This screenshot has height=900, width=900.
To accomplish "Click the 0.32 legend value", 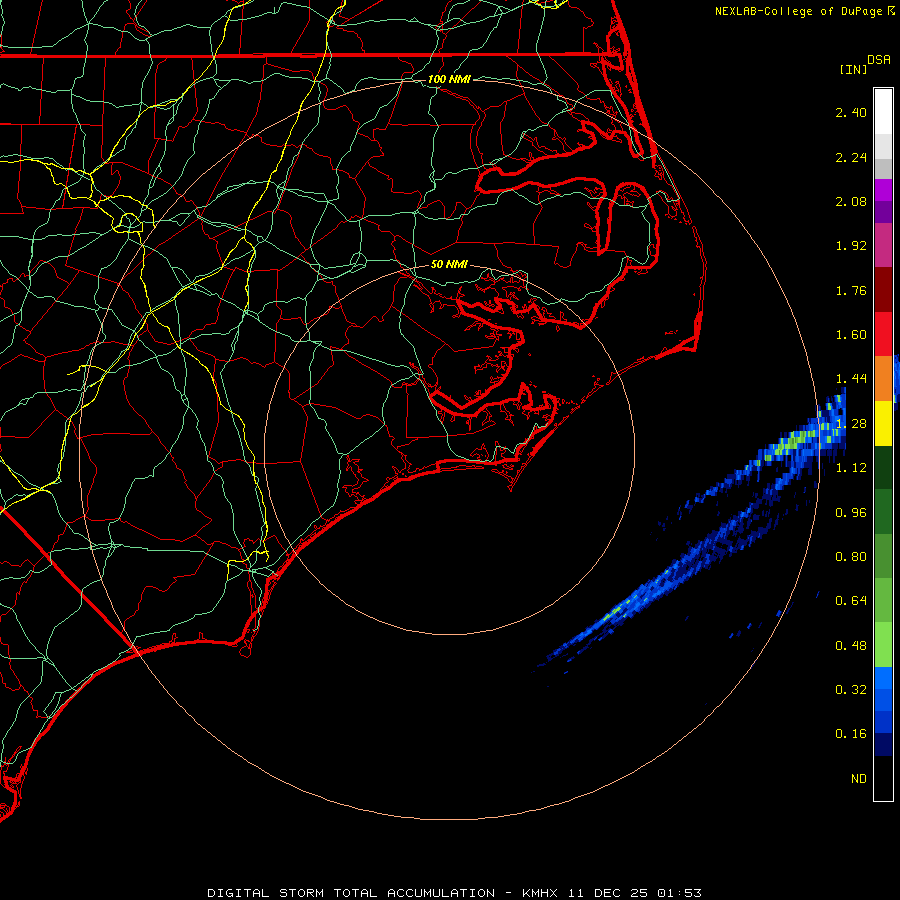I will pyautogui.click(x=851, y=690).
